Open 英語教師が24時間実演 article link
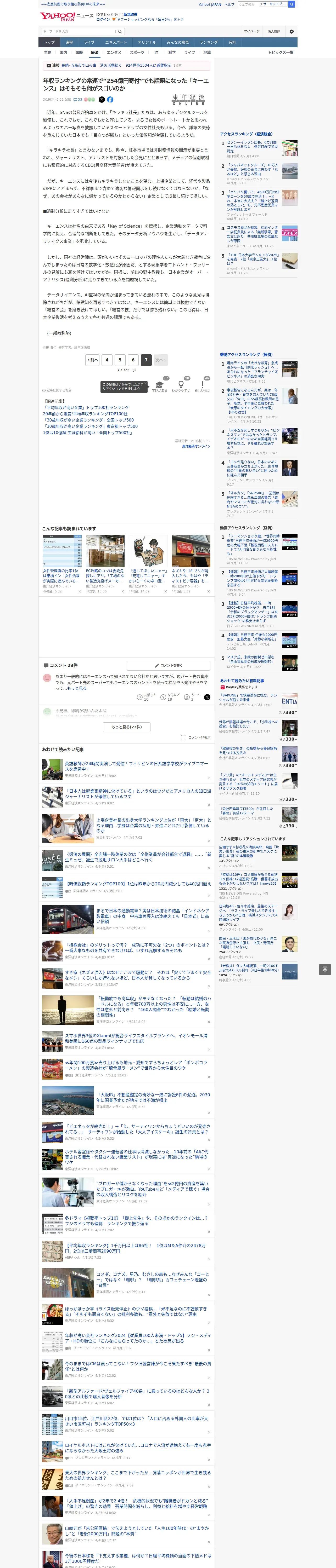 coord(138,766)
